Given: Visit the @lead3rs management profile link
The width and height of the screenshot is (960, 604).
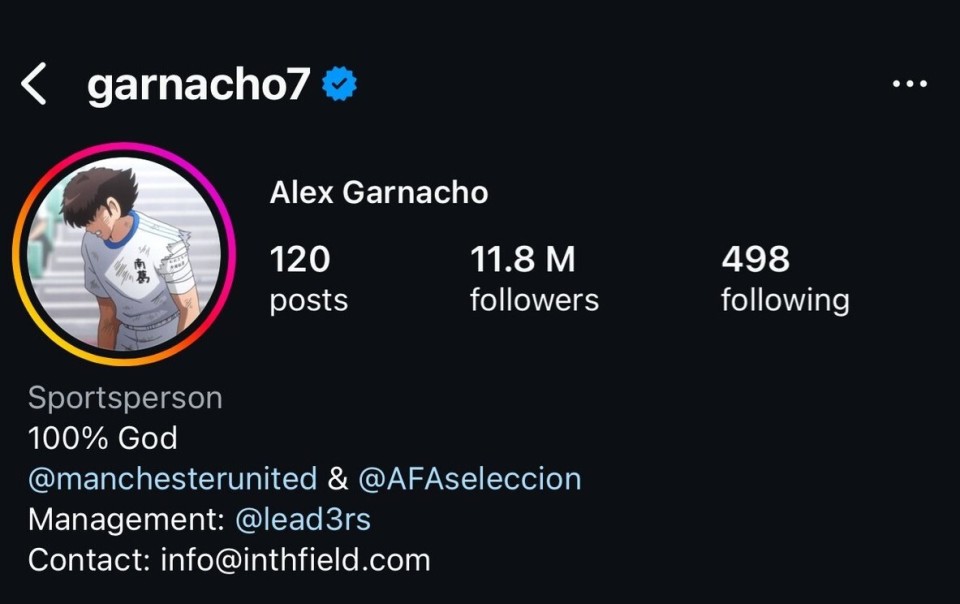Looking at the screenshot, I should point(303,520).
